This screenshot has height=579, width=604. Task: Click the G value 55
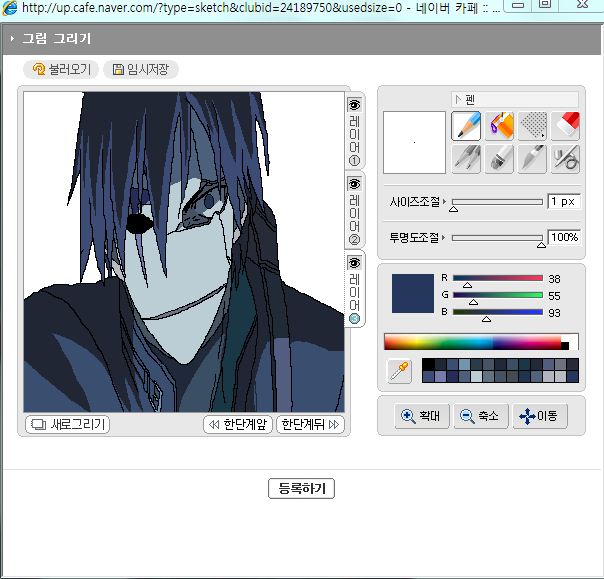pos(554,296)
